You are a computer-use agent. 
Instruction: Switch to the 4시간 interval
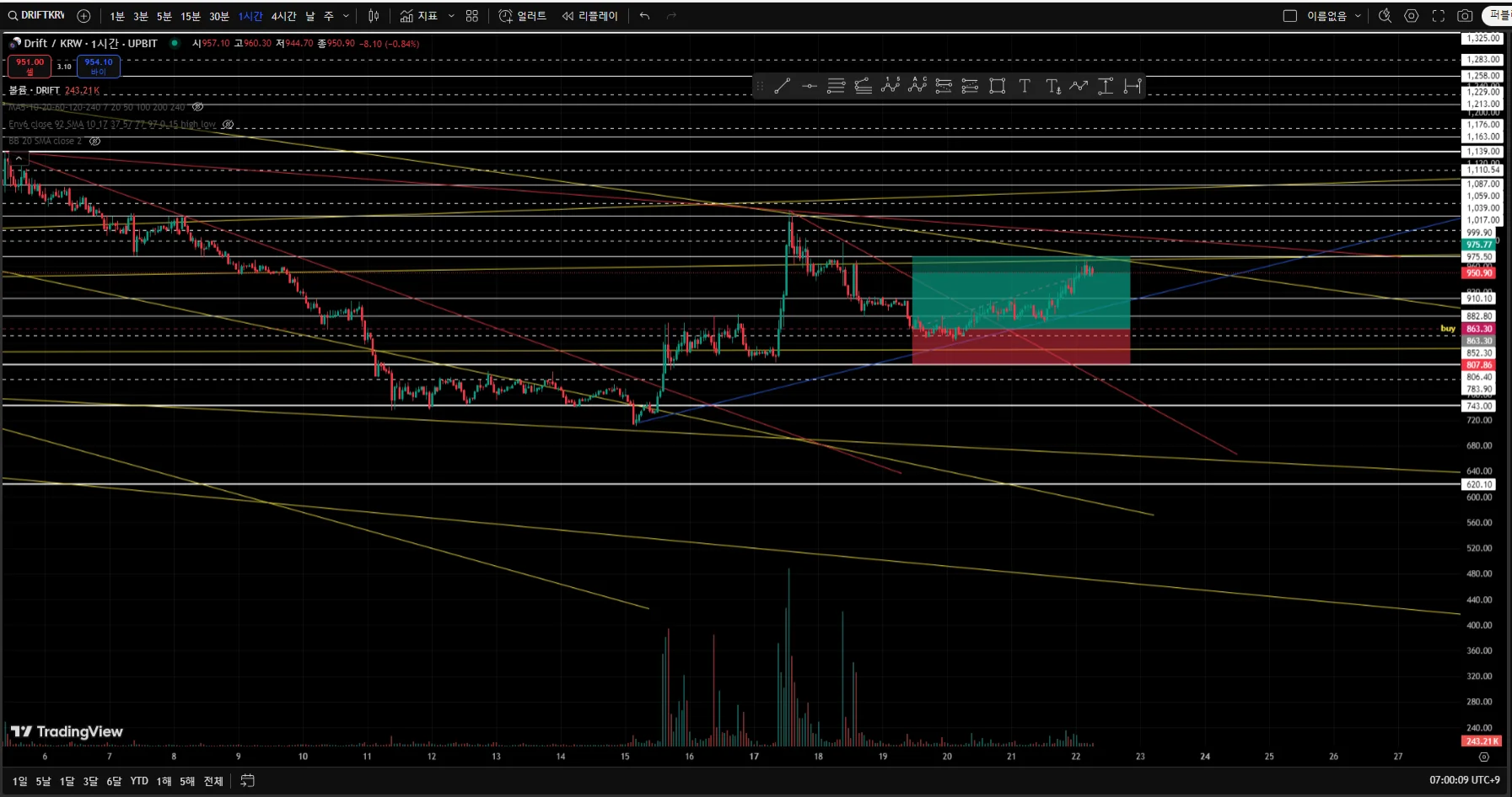tap(283, 16)
